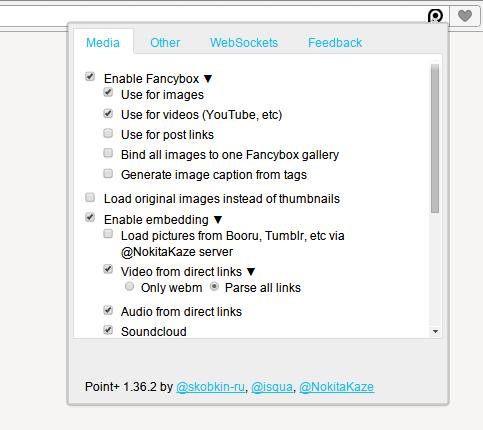This screenshot has width=483, height=430.
Task: Toggle Load original images instead of thumbnails
Action: [x=90, y=197]
